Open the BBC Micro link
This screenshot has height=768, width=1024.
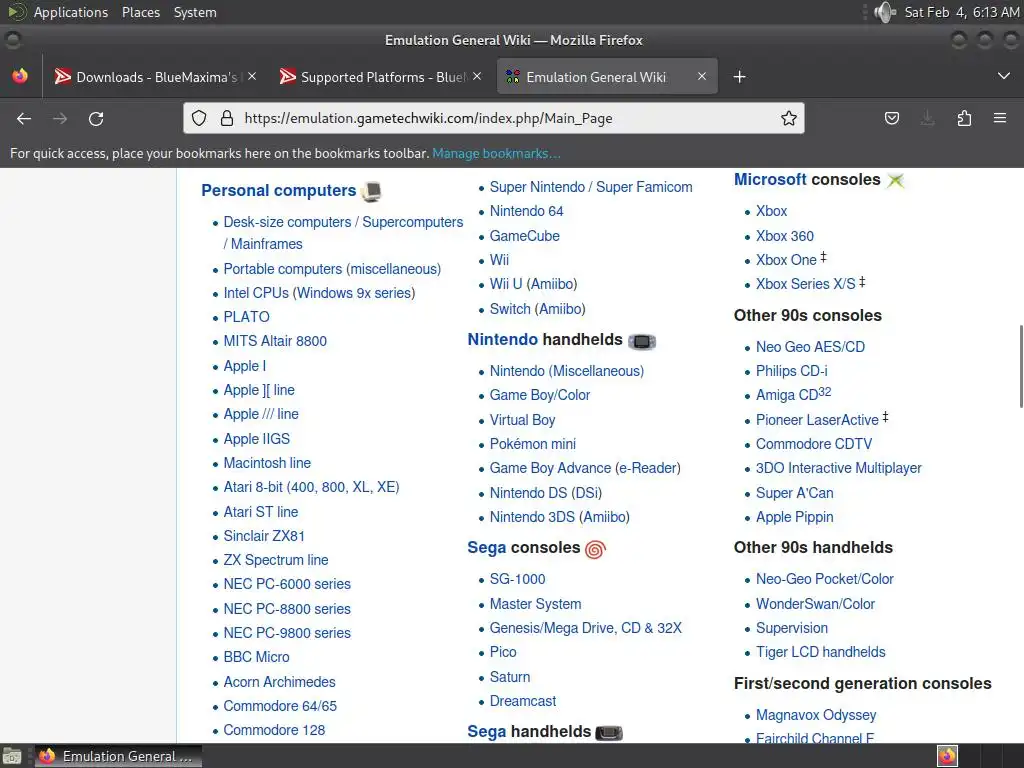pyautogui.click(x=256, y=657)
